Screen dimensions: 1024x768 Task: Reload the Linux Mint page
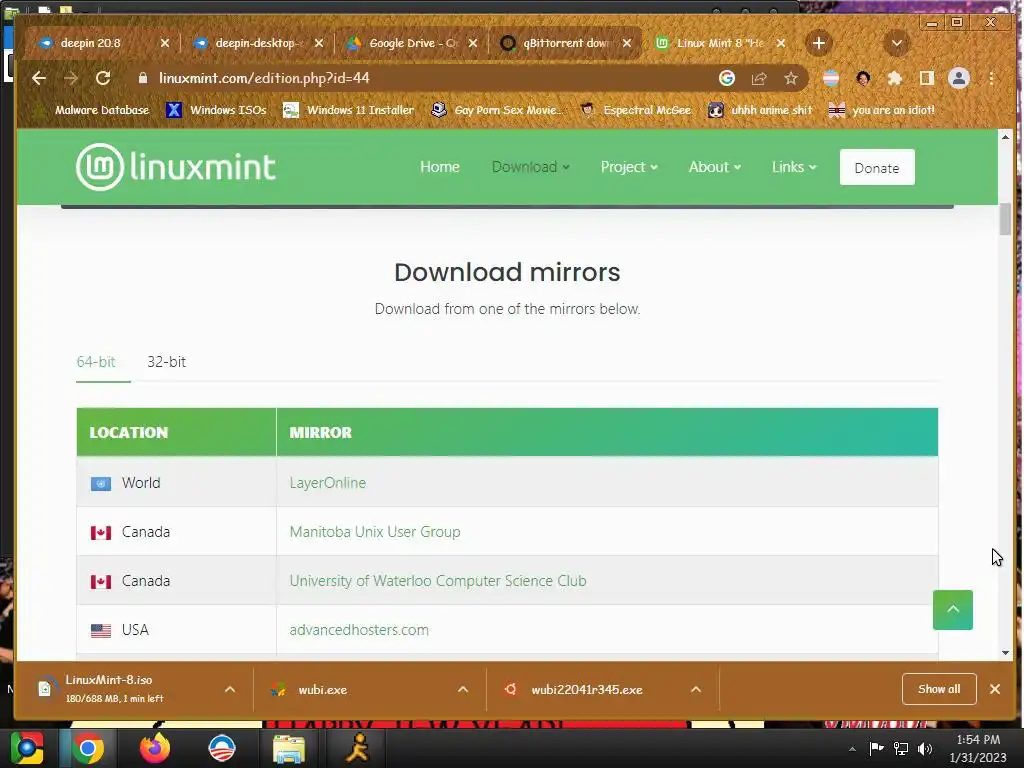pyautogui.click(x=103, y=78)
